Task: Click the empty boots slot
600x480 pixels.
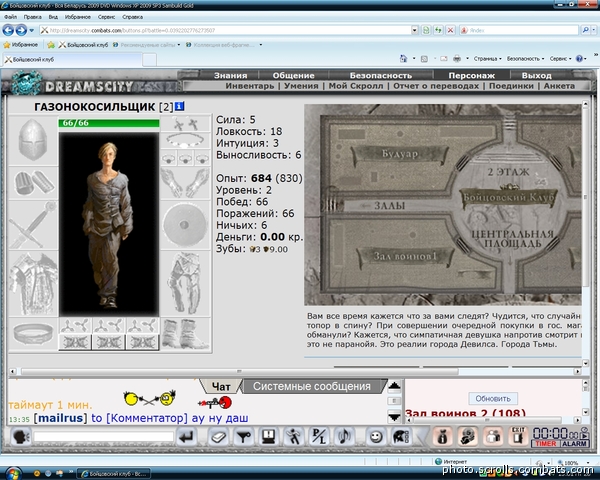Action: (185, 333)
